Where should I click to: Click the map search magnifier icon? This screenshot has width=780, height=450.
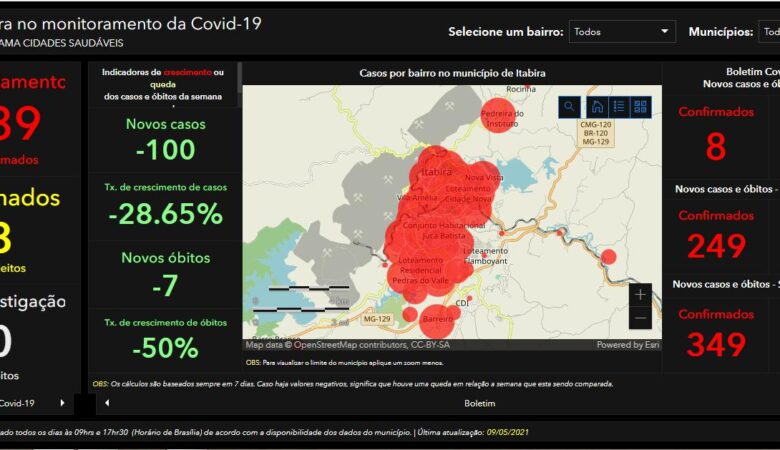pos(569,106)
